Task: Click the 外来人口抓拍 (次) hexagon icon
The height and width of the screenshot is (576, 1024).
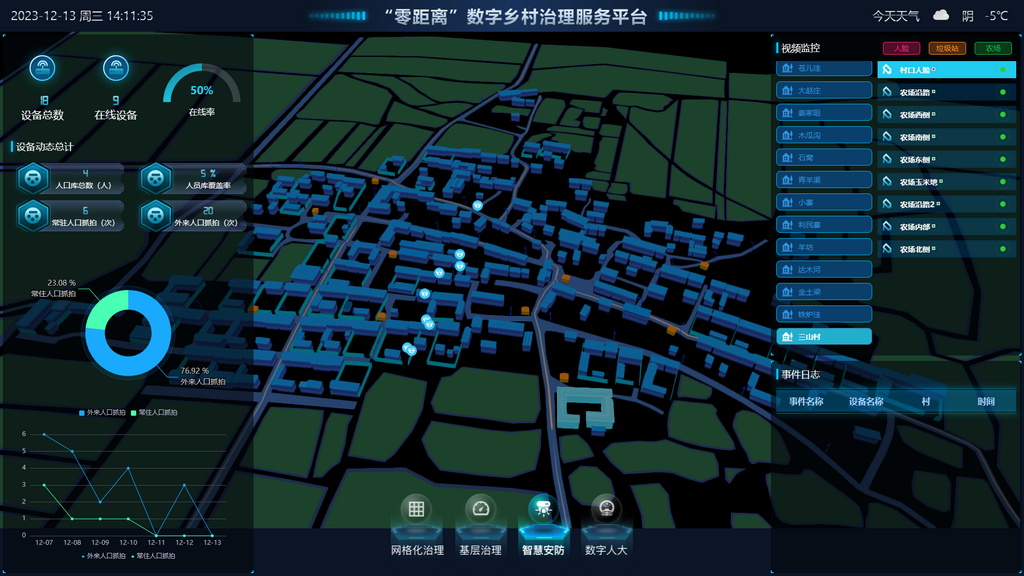Action: tap(155, 216)
